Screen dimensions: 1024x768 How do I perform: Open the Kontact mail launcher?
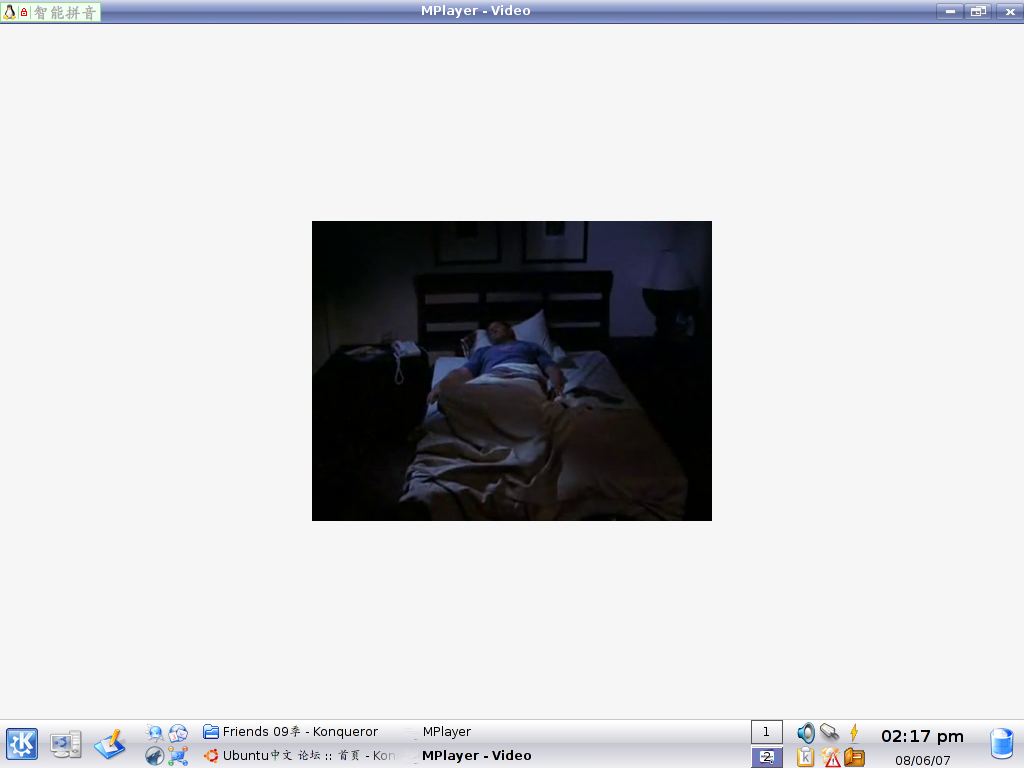[178, 732]
